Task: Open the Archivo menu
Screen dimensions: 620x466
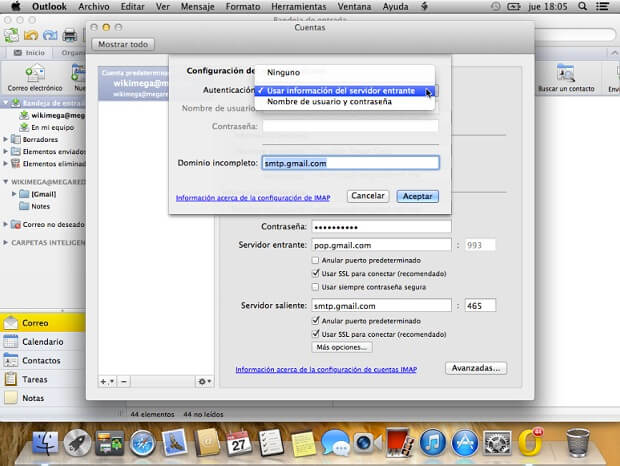Action: click(94, 7)
